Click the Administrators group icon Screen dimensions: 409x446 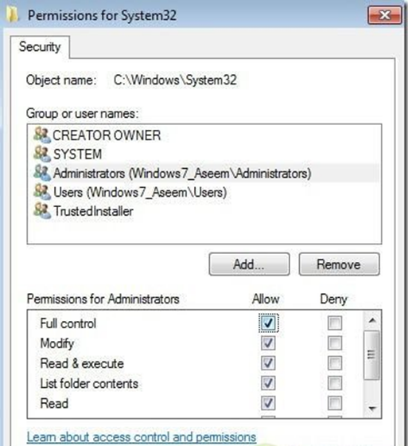click(x=42, y=173)
